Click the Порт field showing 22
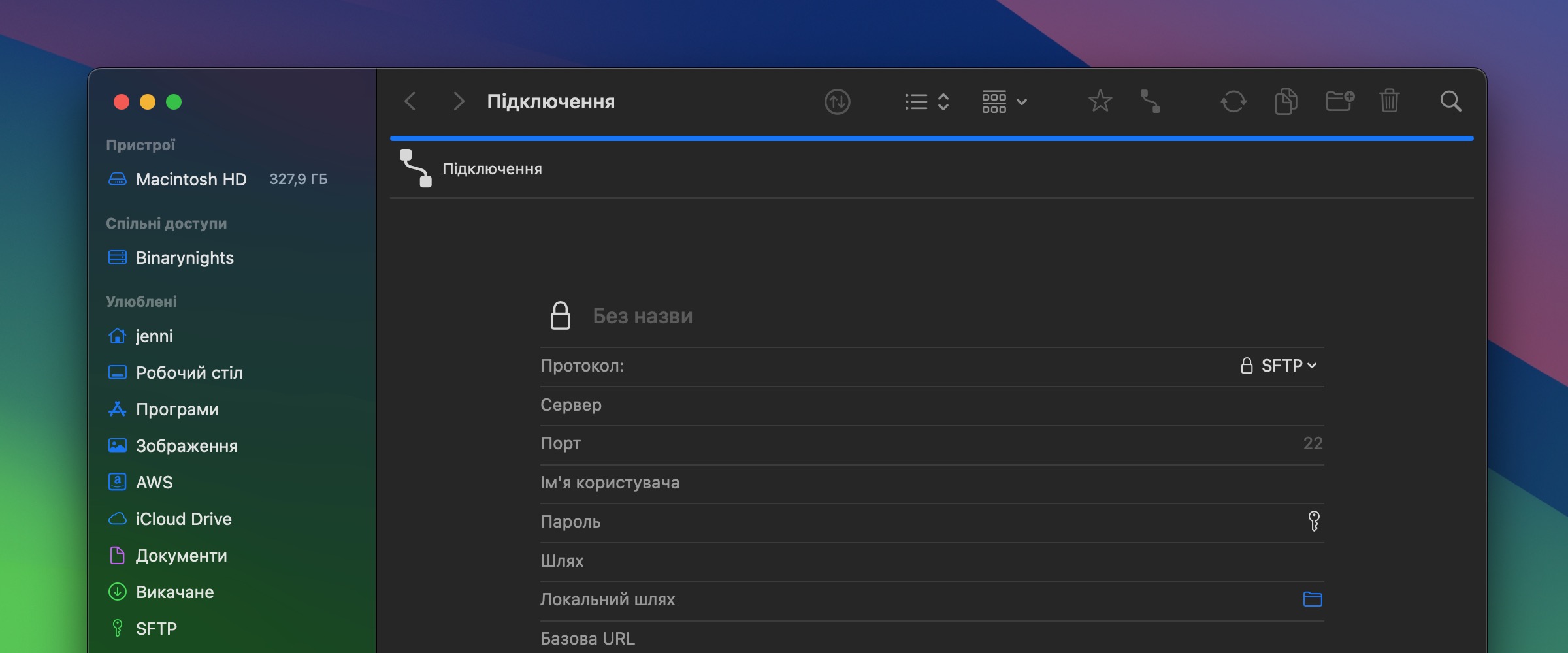Viewport: 1568px width, 653px height. [932, 443]
